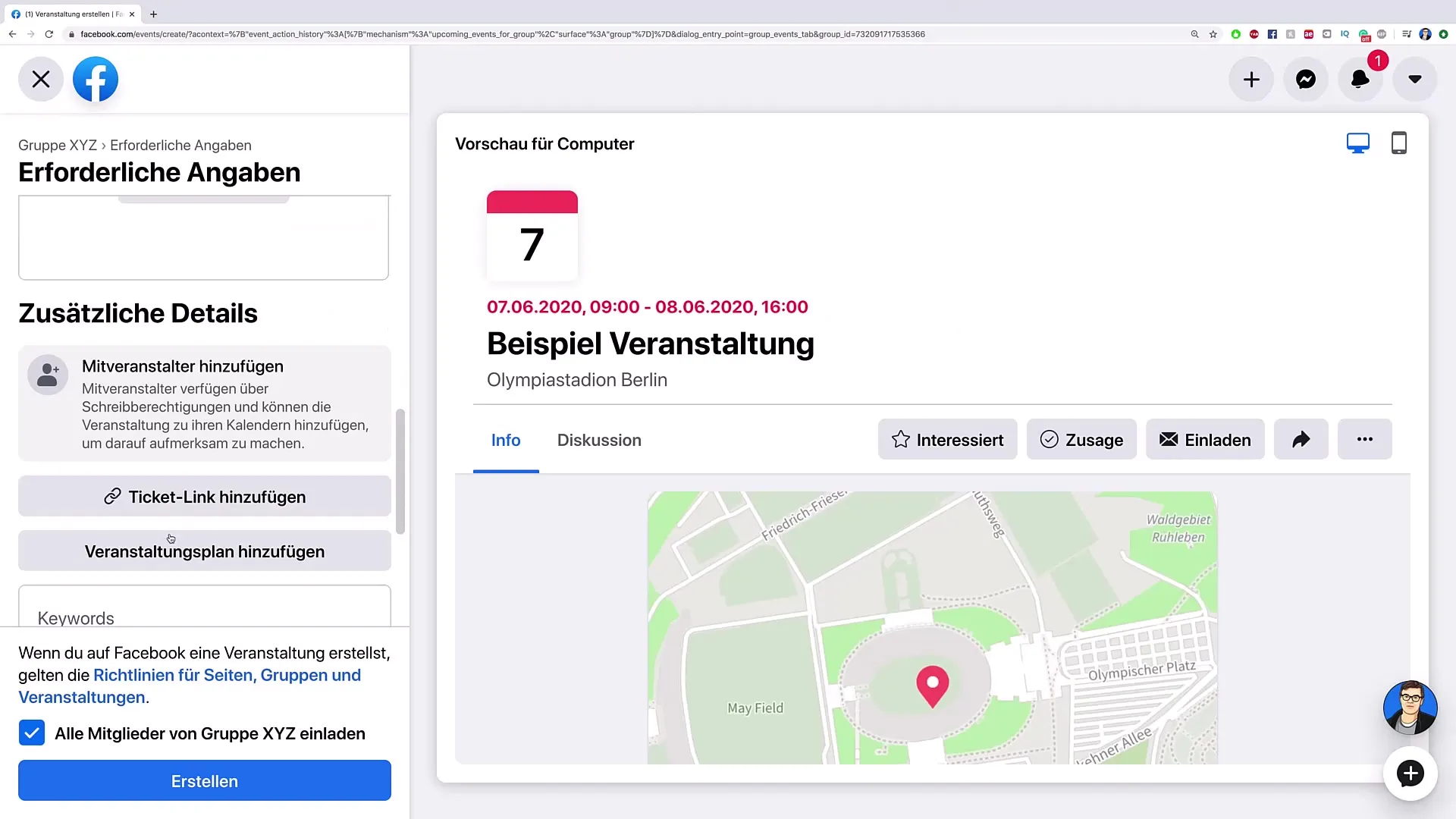This screenshot has height=819, width=1456.
Task: Click the notification bell icon
Action: click(1362, 79)
